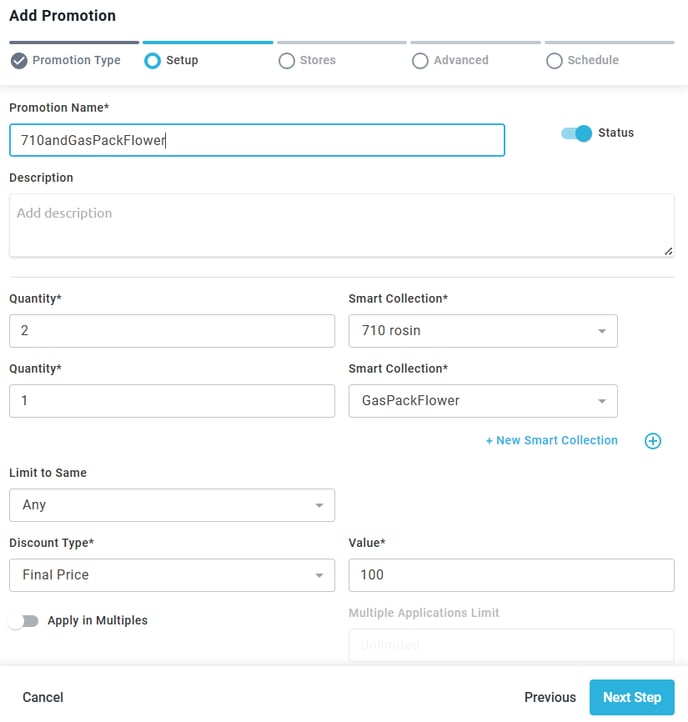Toggle the Status switch off
688x722 pixels.
tap(576, 134)
